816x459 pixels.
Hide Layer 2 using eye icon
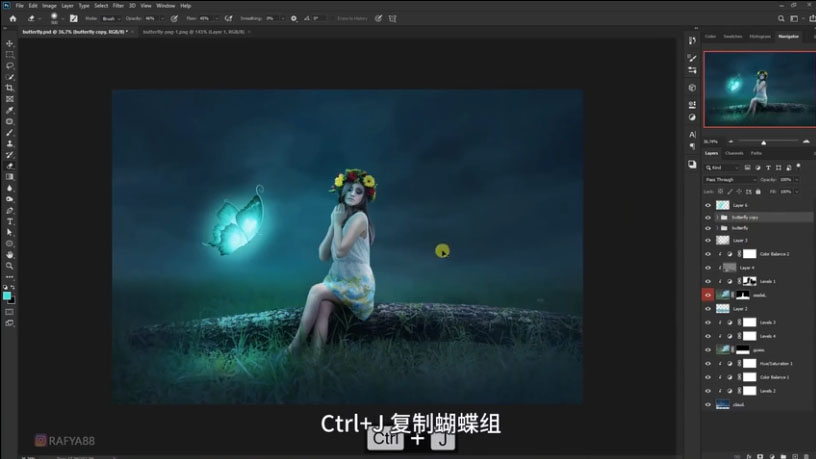[708, 309]
